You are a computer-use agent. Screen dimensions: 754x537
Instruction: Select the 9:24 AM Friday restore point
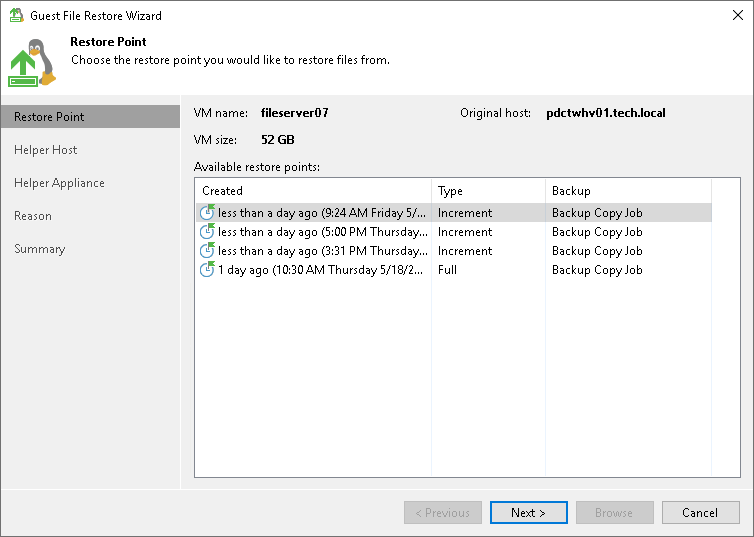(x=453, y=212)
